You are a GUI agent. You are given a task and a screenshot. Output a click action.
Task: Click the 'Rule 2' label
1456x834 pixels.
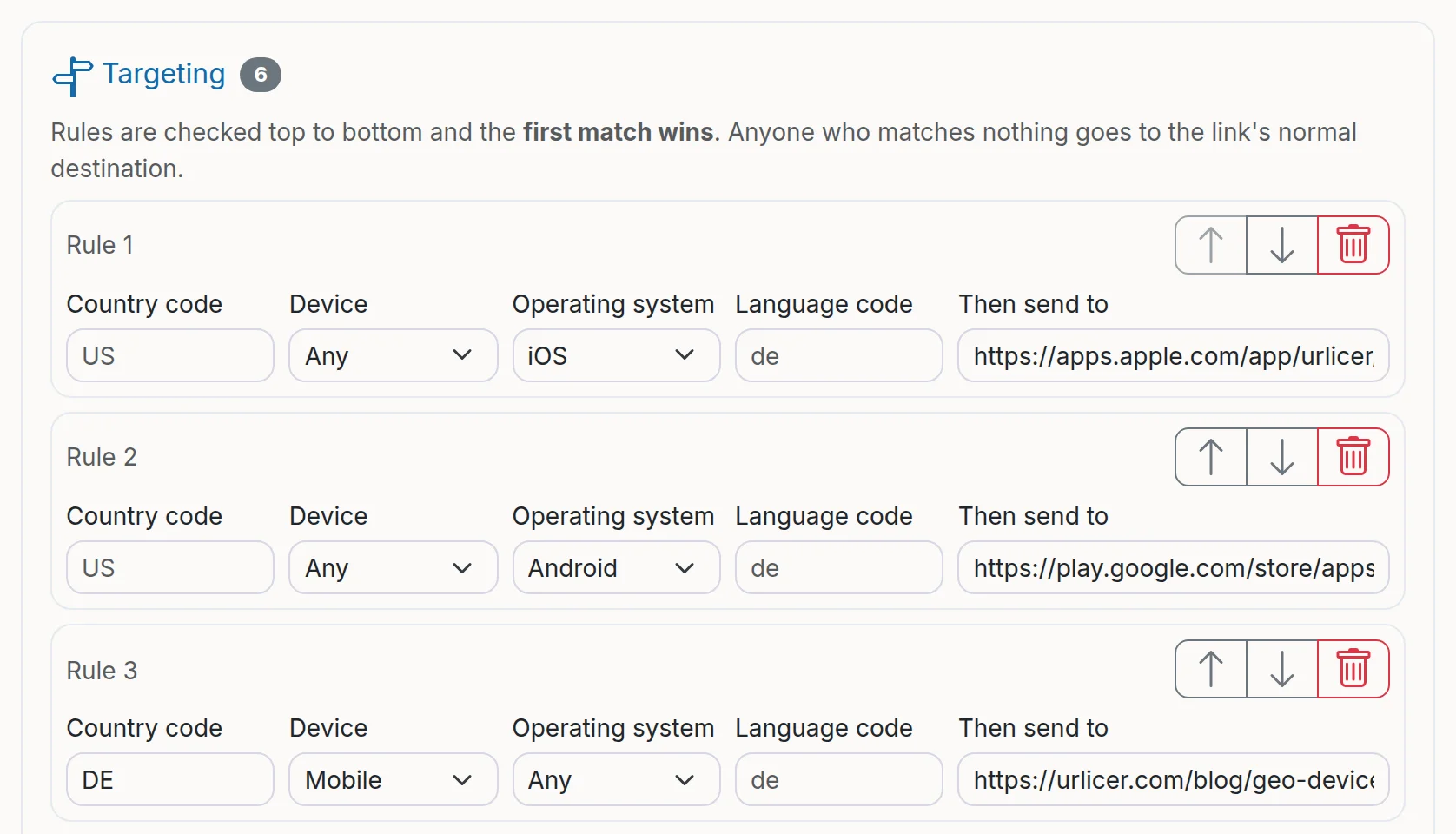[x=102, y=457]
